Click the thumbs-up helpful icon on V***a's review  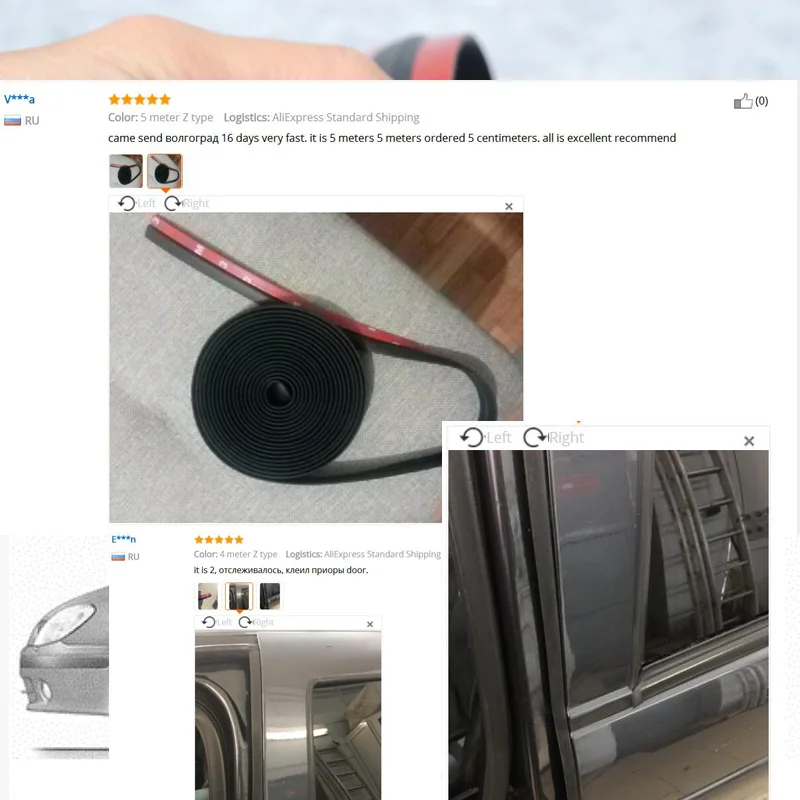[743, 101]
